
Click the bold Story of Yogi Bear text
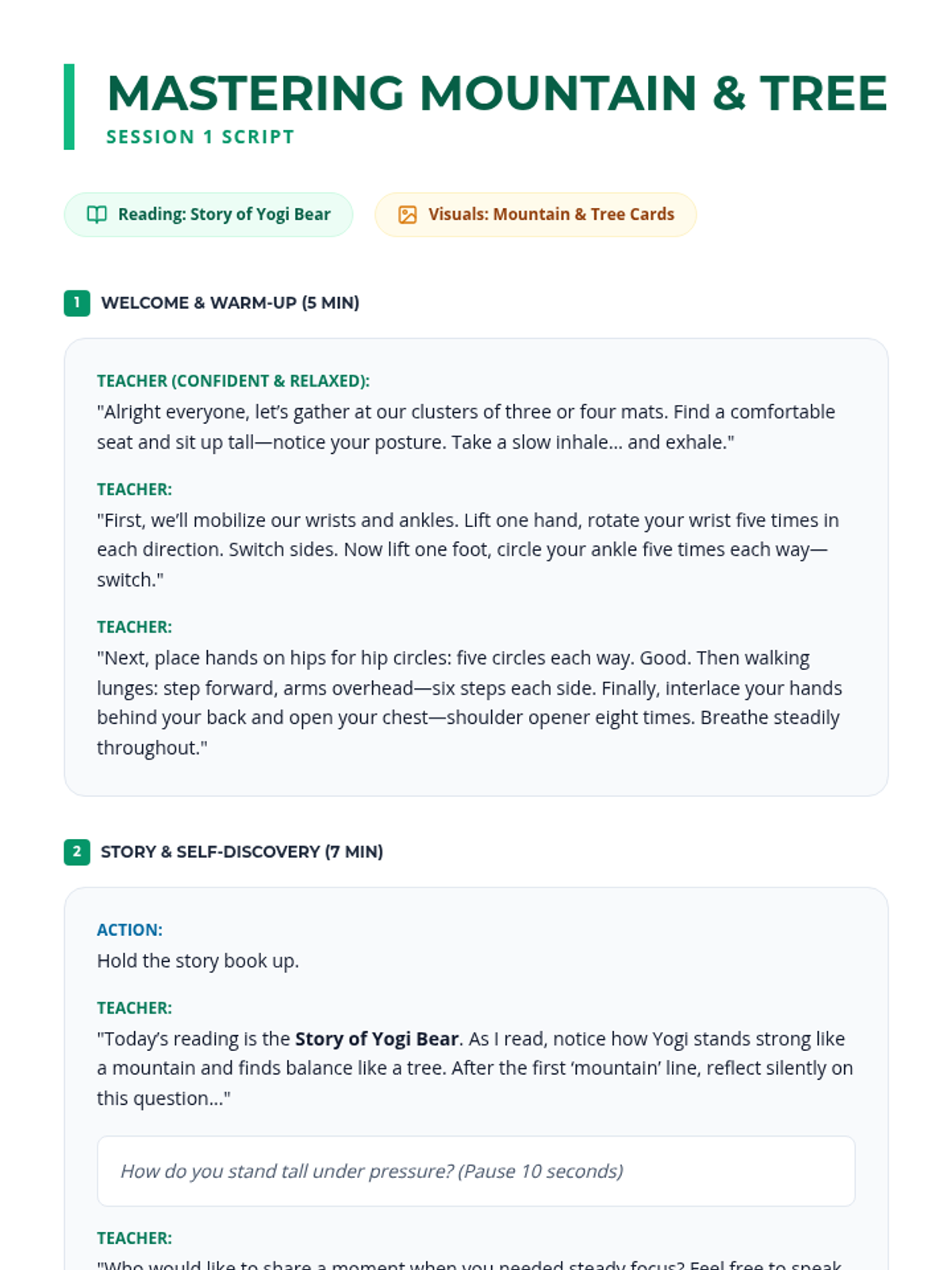[x=377, y=1038]
